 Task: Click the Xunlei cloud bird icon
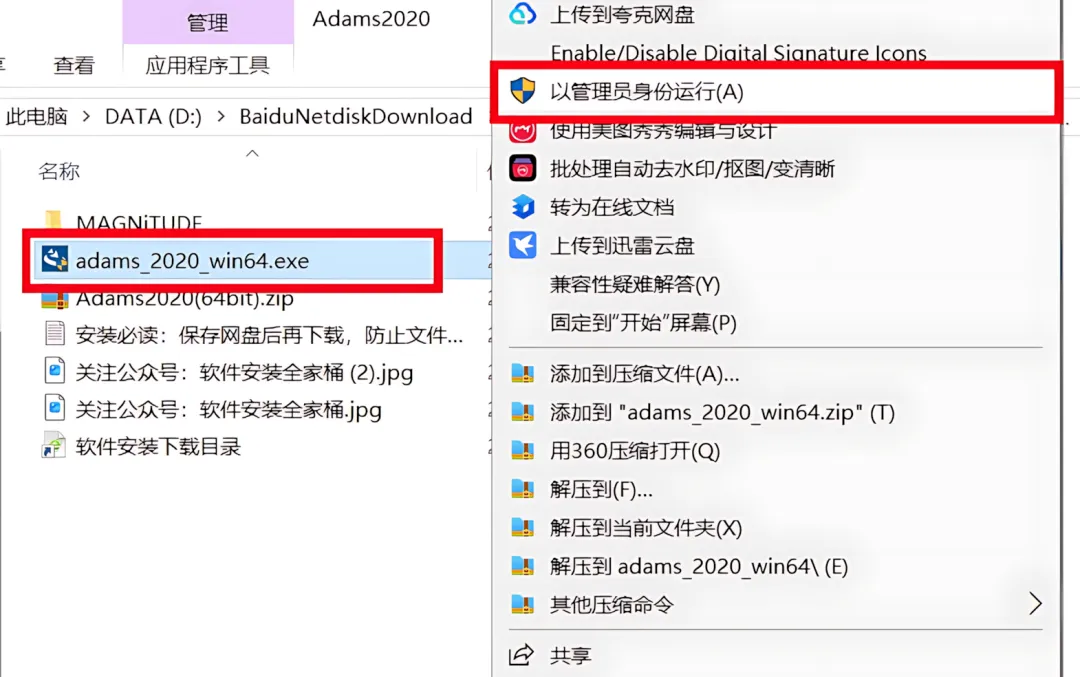tap(522, 245)
